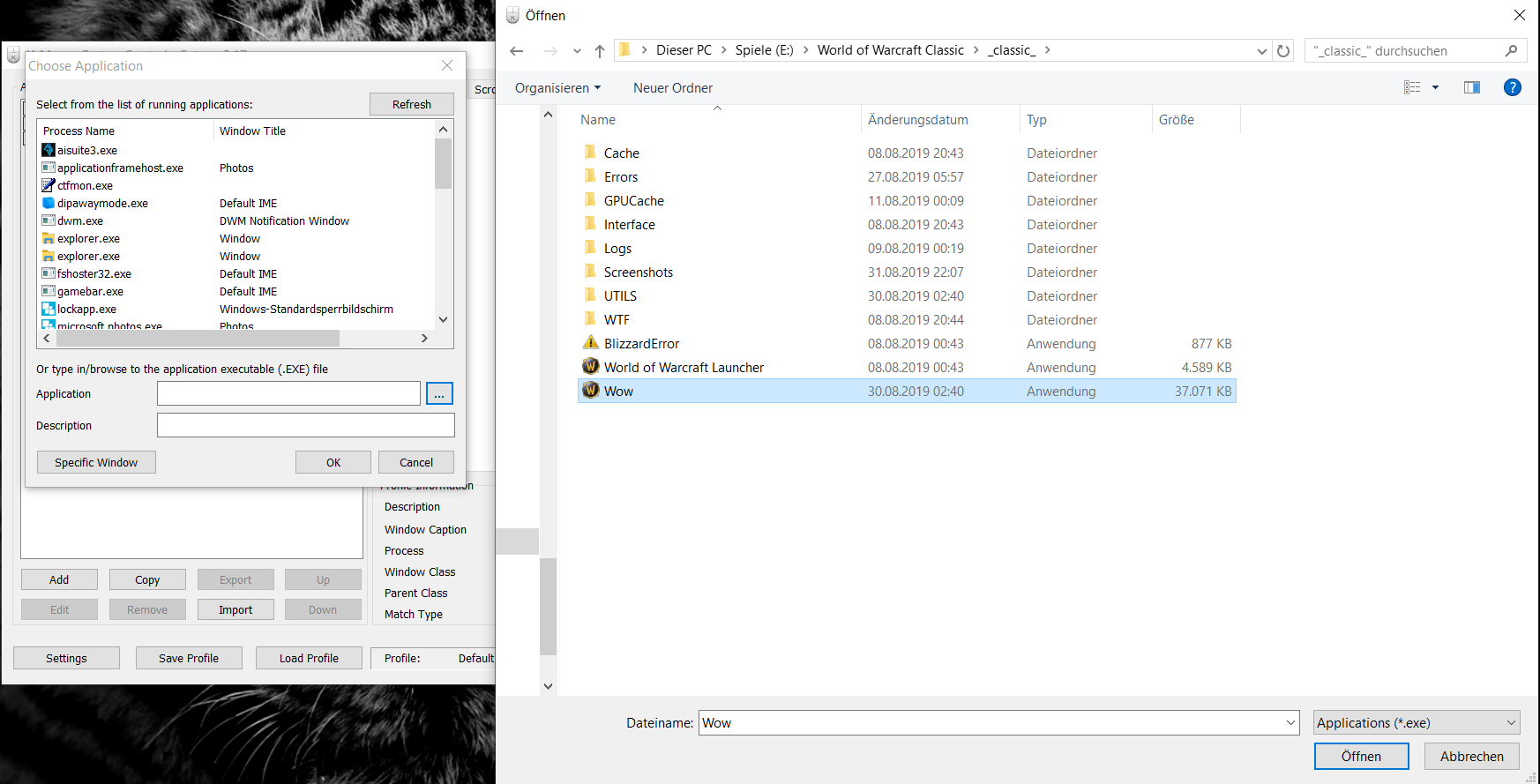The image size is (1540, 784).
Task: Close the Choose Application dialog
Action: click(447, 65)
